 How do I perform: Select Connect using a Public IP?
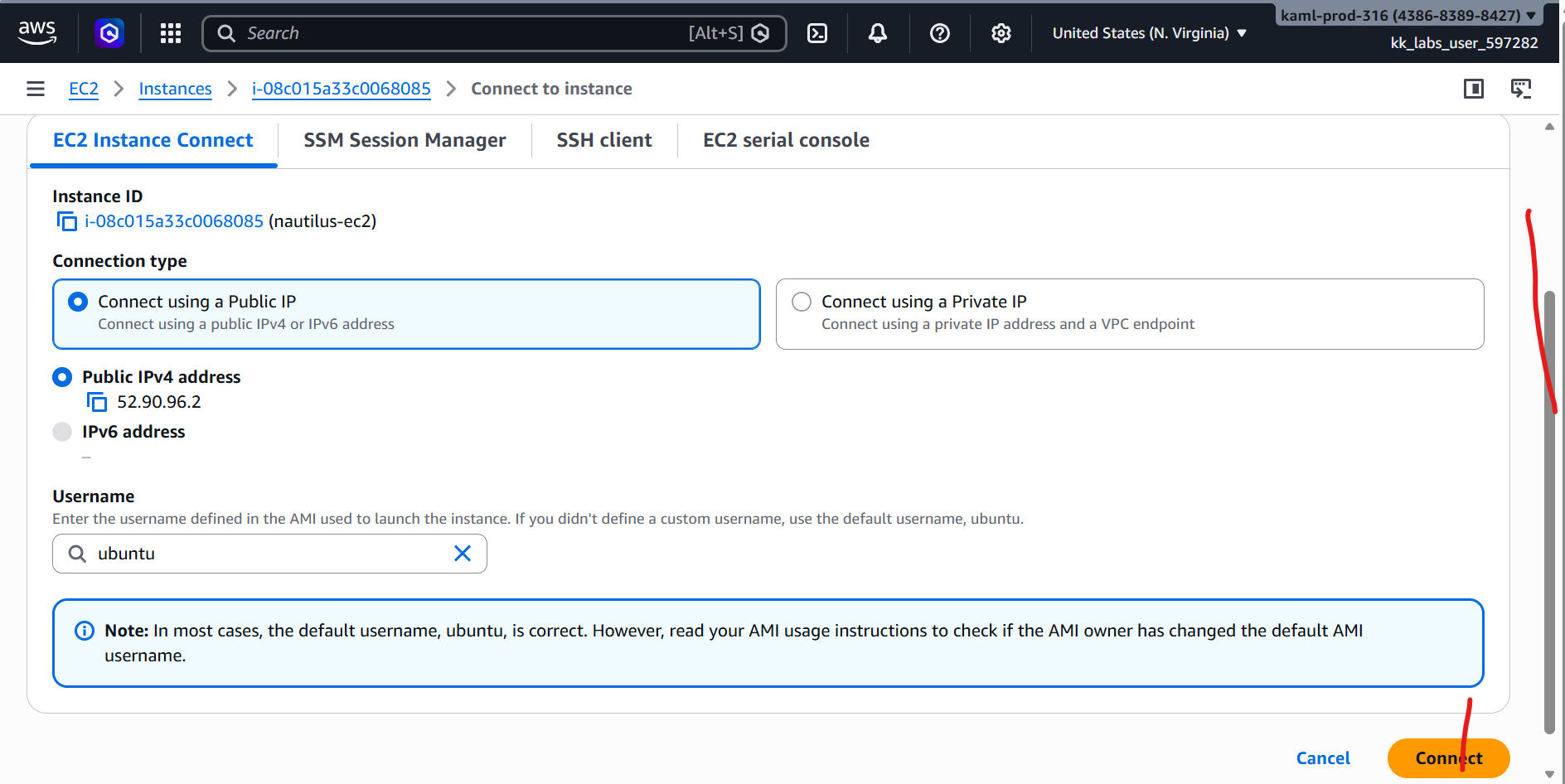pos(406,314)
